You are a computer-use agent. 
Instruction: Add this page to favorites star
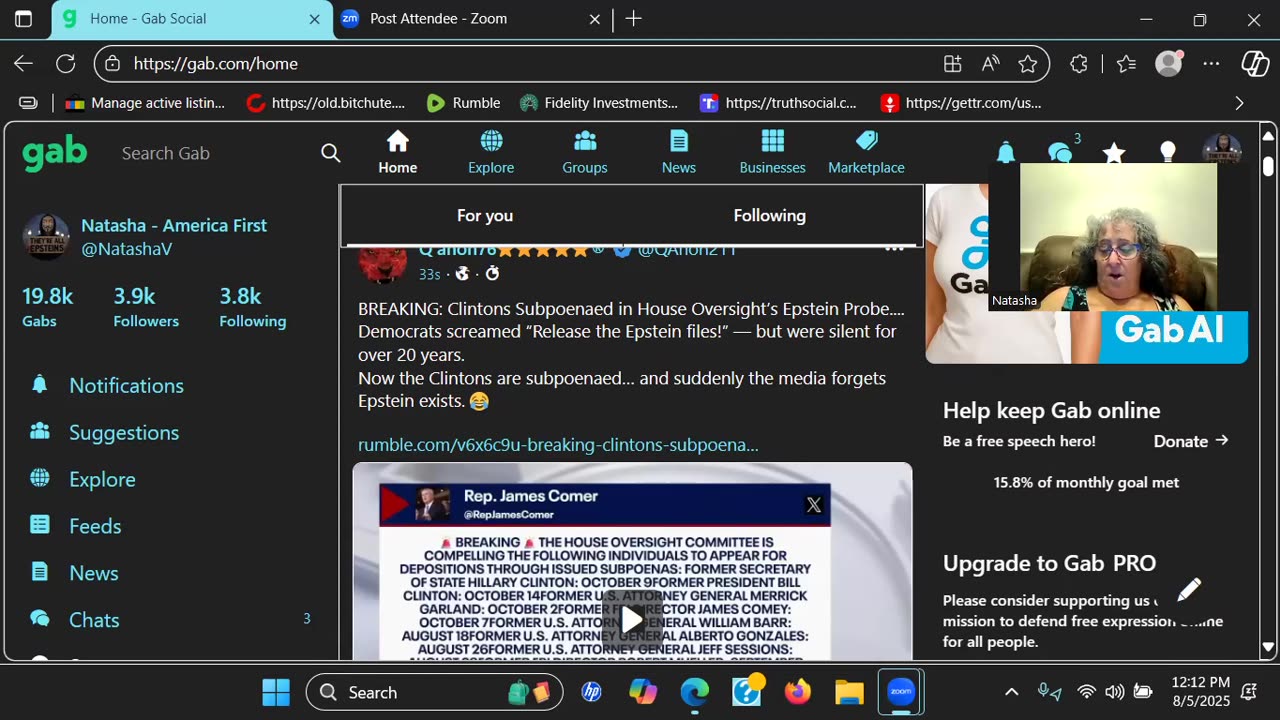tap(1028, 63)
